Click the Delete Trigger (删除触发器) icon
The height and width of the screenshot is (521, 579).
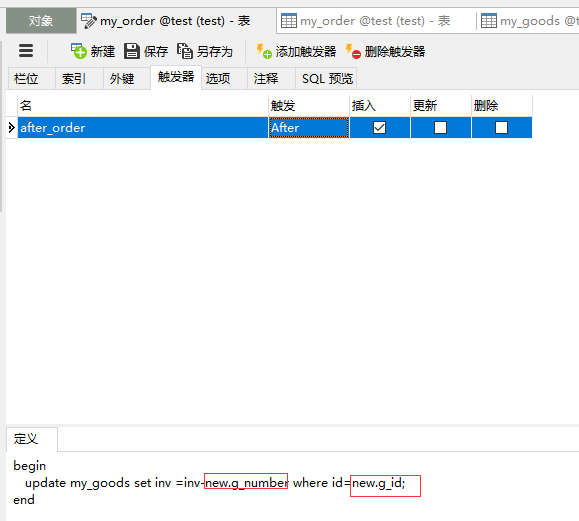[x=353, y=51]
